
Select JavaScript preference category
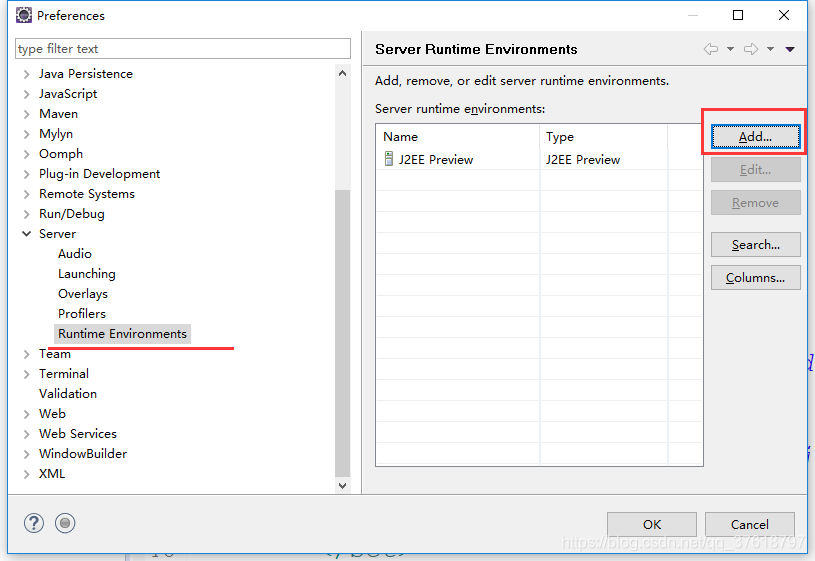68,94
